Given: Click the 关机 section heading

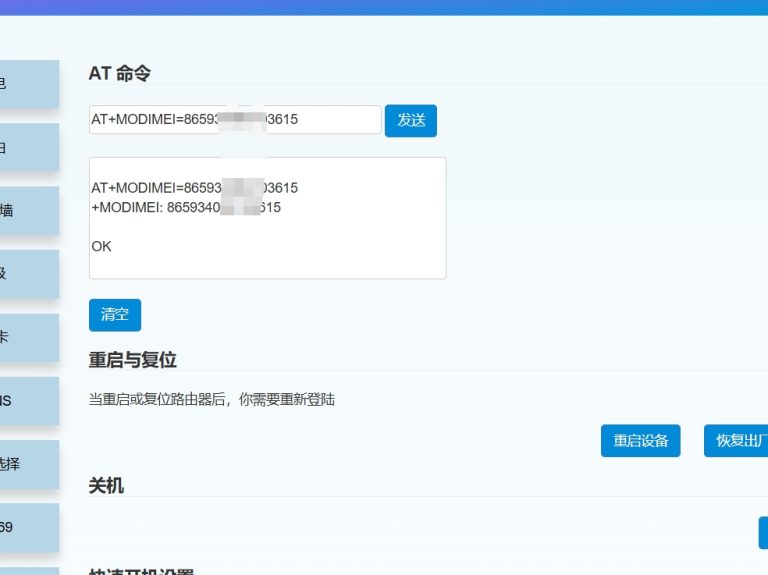Looking at the screenshot, I should 106,486.
